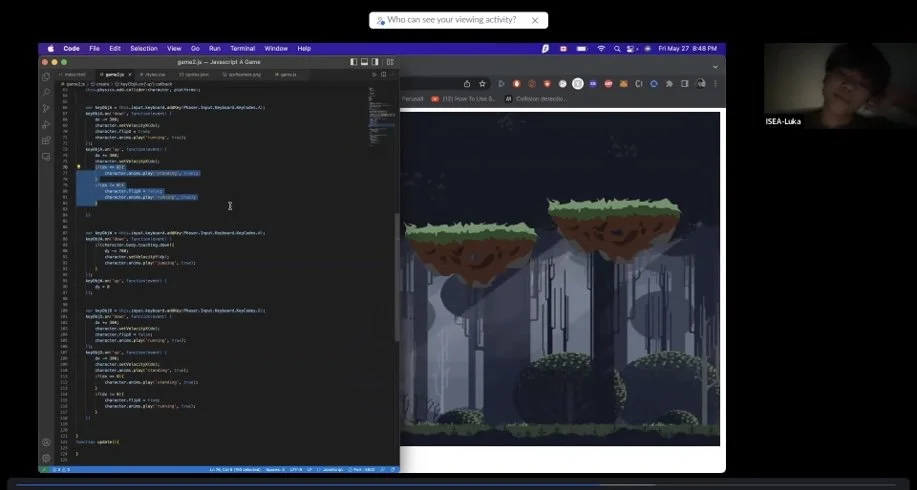The image size is (917, 490).
Task: Open the Terminal menu
Action: [x=242, y=49]
